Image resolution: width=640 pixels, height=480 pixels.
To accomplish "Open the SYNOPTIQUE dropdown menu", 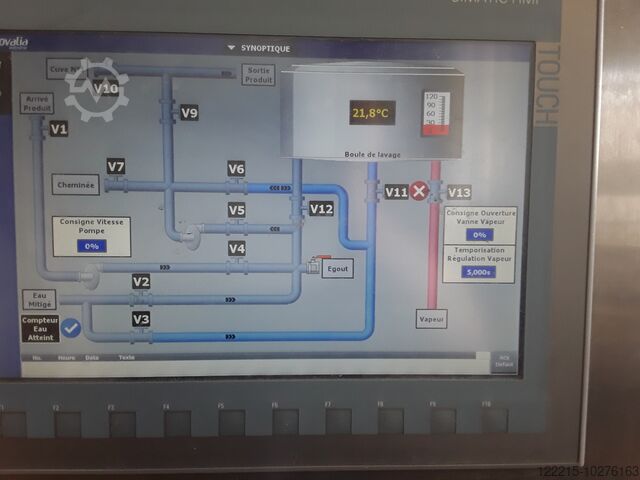I will [x=258, y=47].
